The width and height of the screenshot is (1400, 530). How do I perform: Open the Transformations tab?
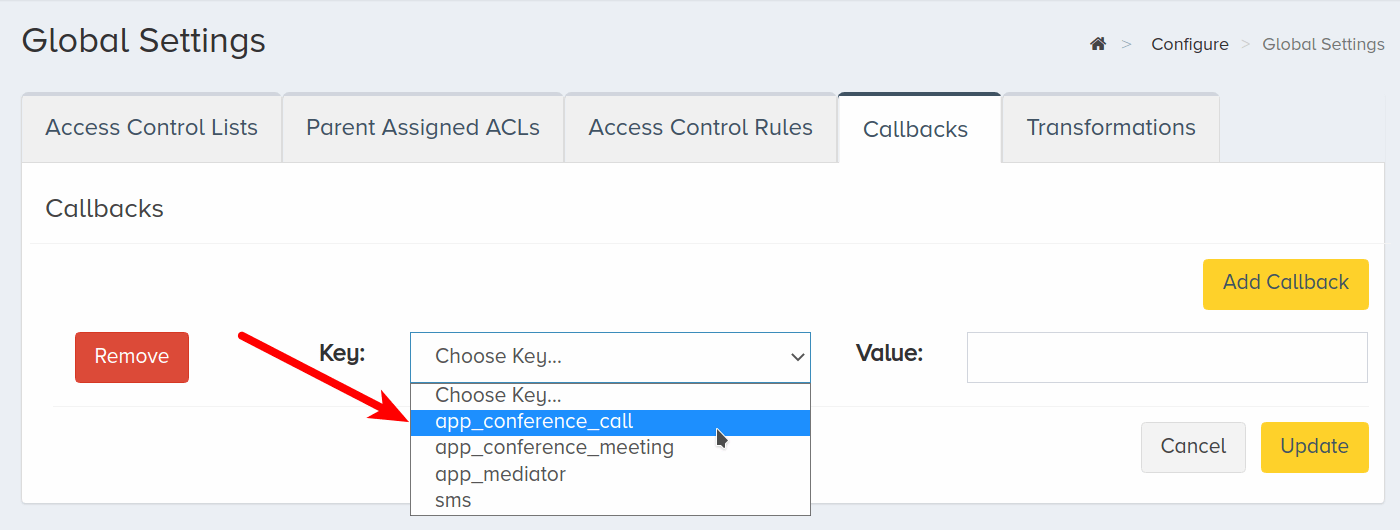click(1111, 128)
